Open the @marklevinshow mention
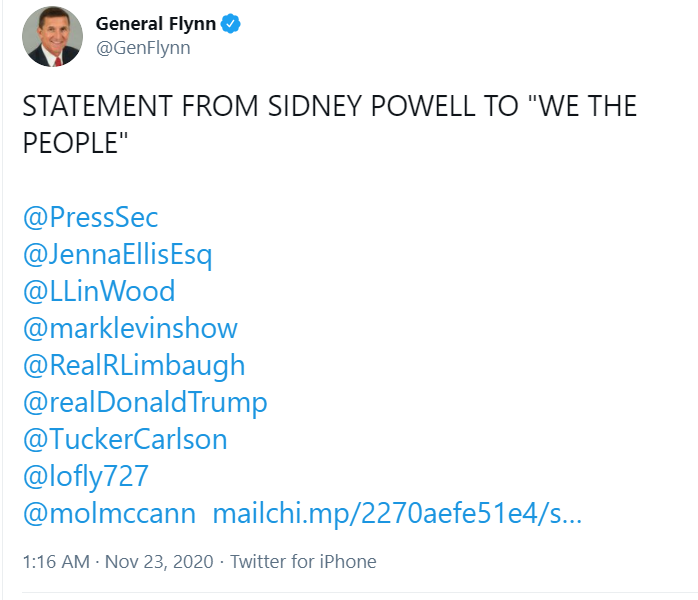The width and height of the screenshot is (698, 600). point(130,328)
